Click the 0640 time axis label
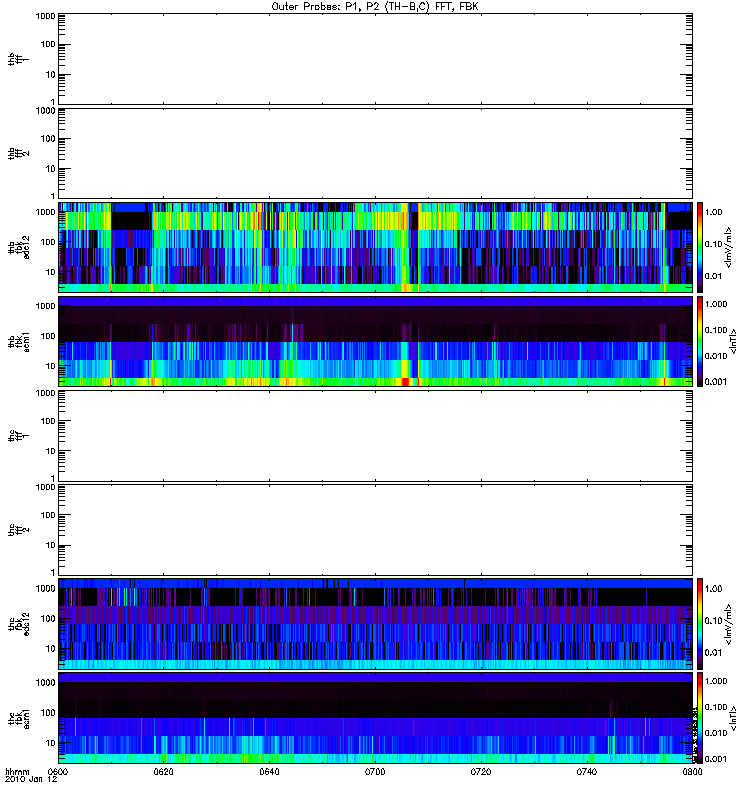The image size is (750, 800). (x=269, y=771)
